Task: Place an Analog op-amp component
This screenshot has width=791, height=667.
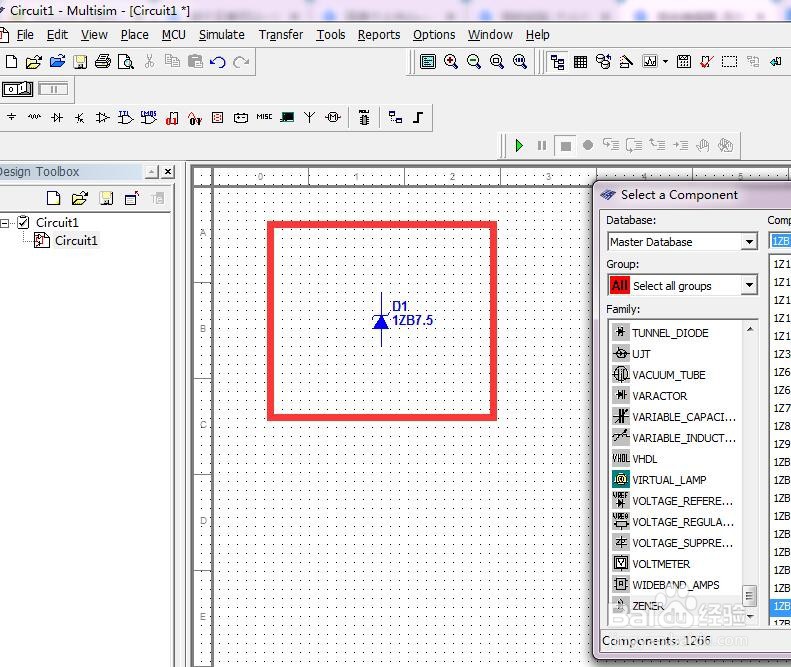Action: tap(102, 118)
